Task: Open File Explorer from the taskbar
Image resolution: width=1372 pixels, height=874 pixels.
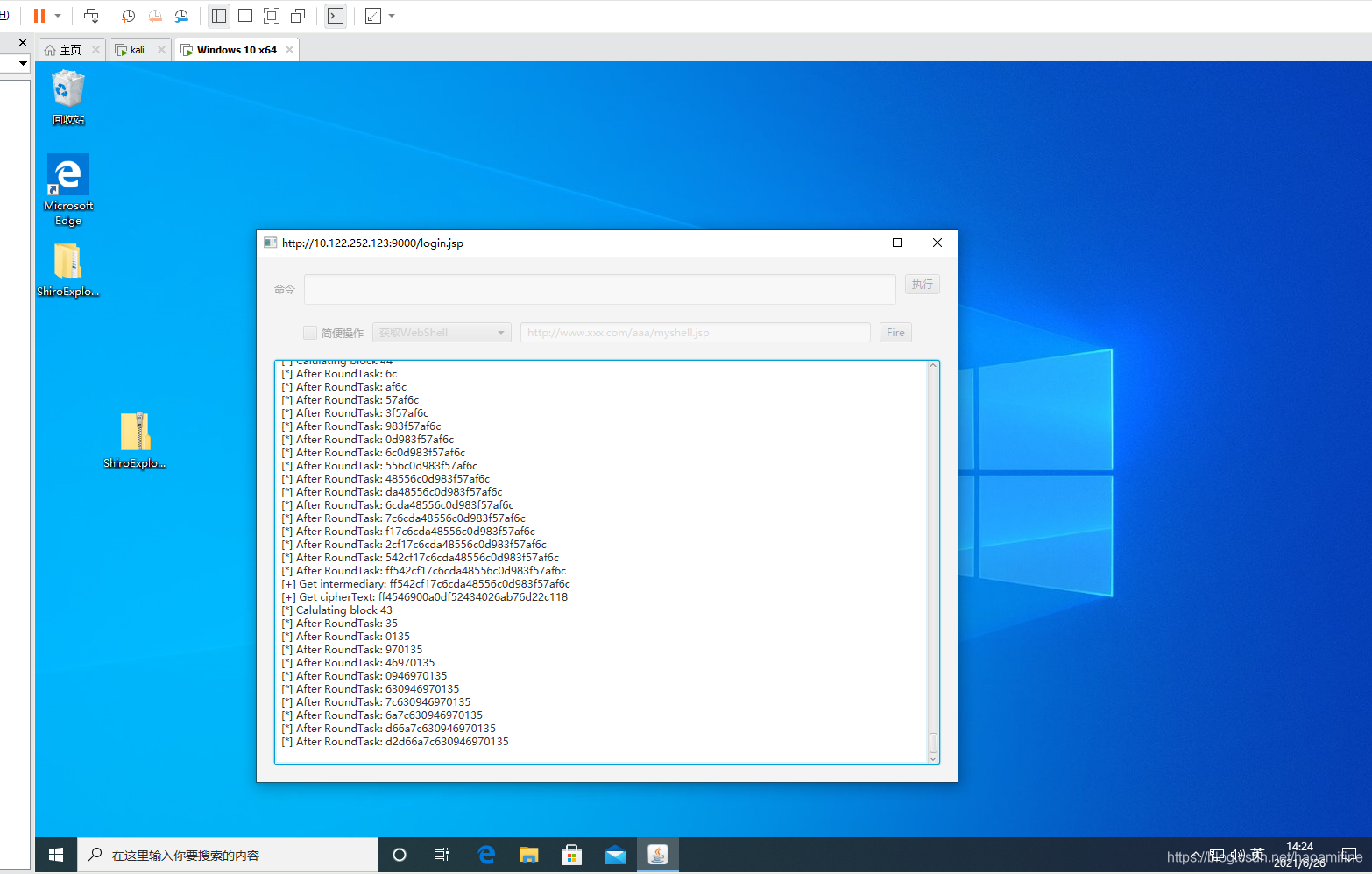Action: click(x=528, y=855)
